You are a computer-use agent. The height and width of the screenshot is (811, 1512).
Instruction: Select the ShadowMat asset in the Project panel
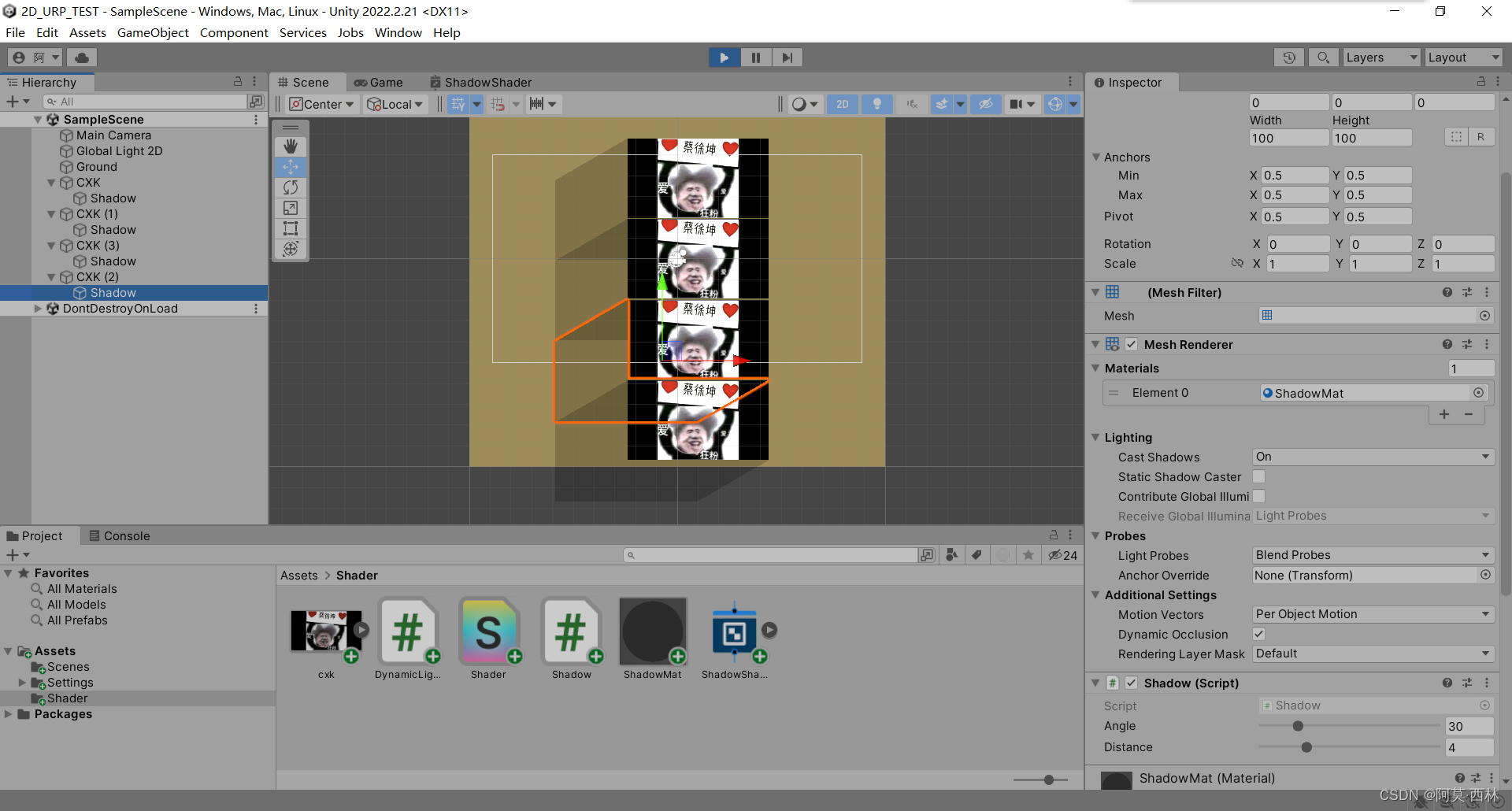click(653, 630)
